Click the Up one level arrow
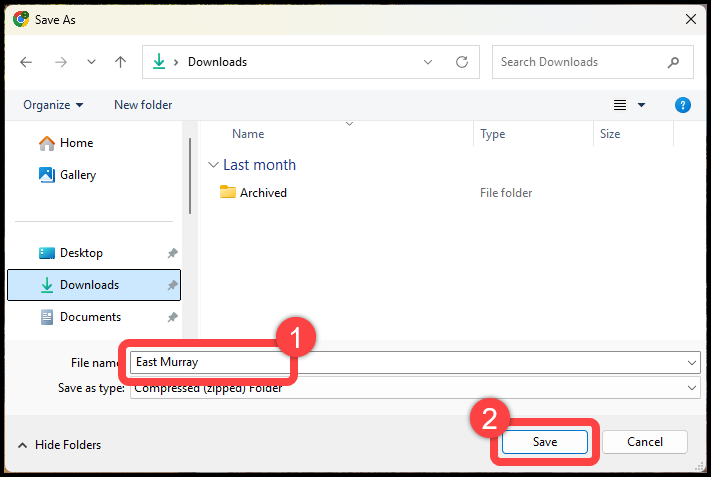The width and height of the screenshot is (711, 477). click(121, 62)
